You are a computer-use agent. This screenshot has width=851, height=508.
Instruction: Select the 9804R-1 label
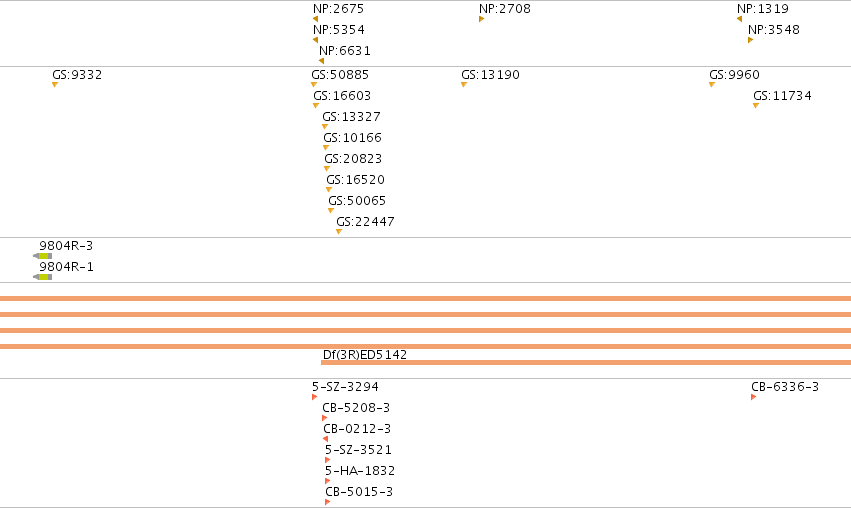pyautogui.click(x=66, y=267)
